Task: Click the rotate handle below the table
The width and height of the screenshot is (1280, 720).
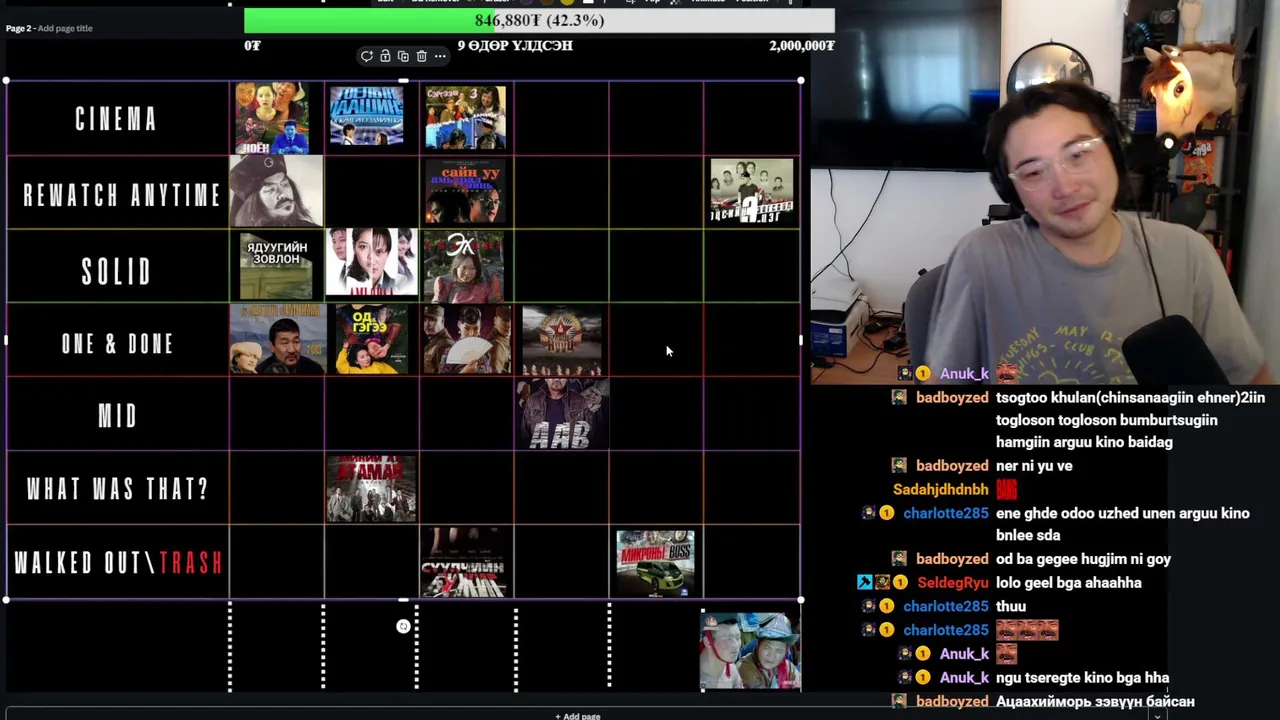Action: click(403, 627)
